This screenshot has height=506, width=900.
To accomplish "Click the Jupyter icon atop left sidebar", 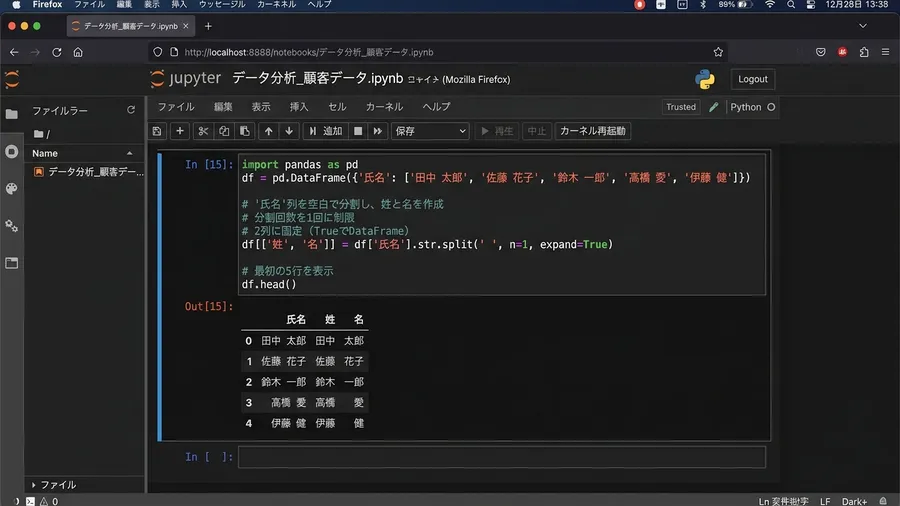I will point(11,79).
